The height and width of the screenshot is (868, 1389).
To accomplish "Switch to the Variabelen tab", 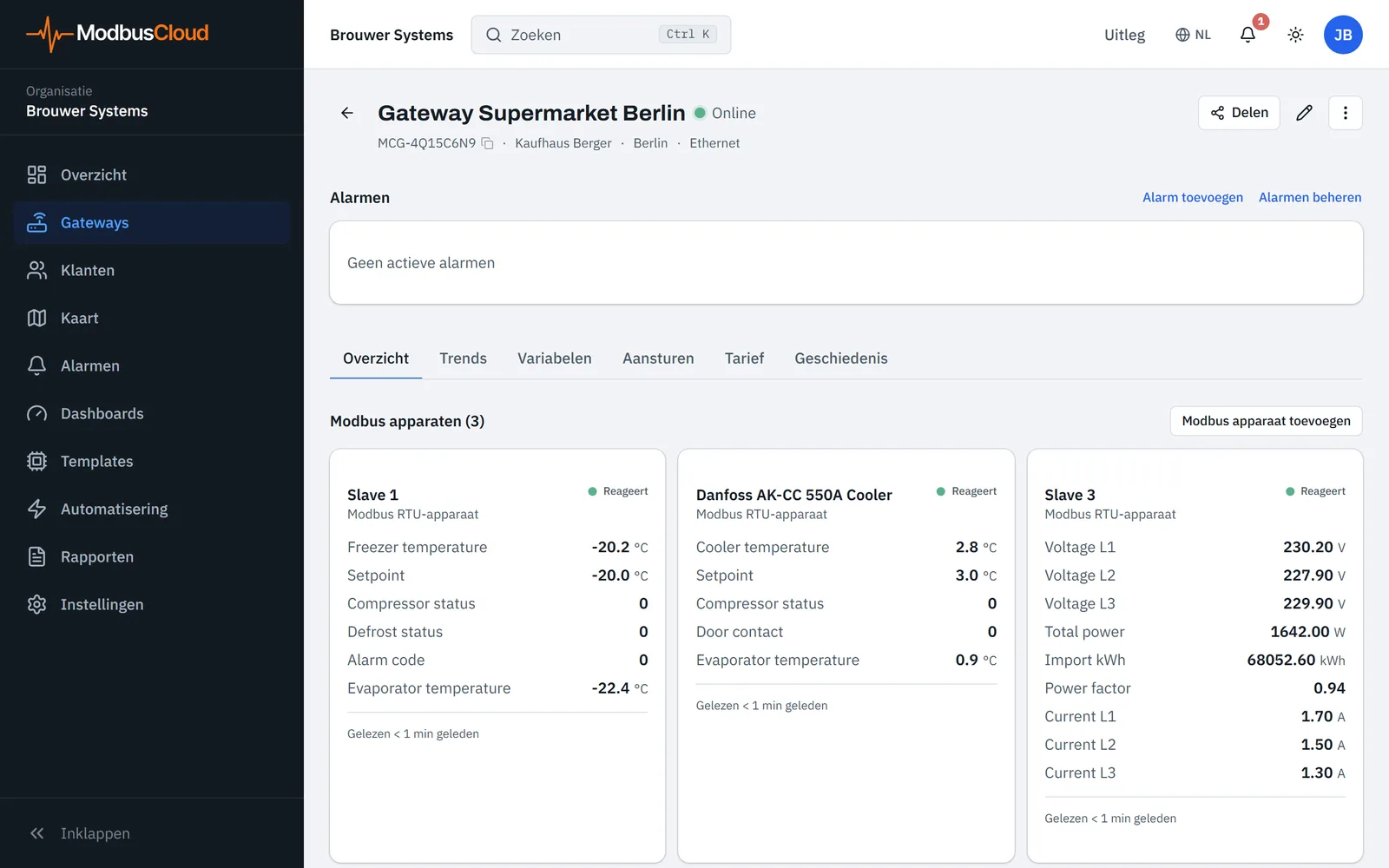I will pos(555,358).
